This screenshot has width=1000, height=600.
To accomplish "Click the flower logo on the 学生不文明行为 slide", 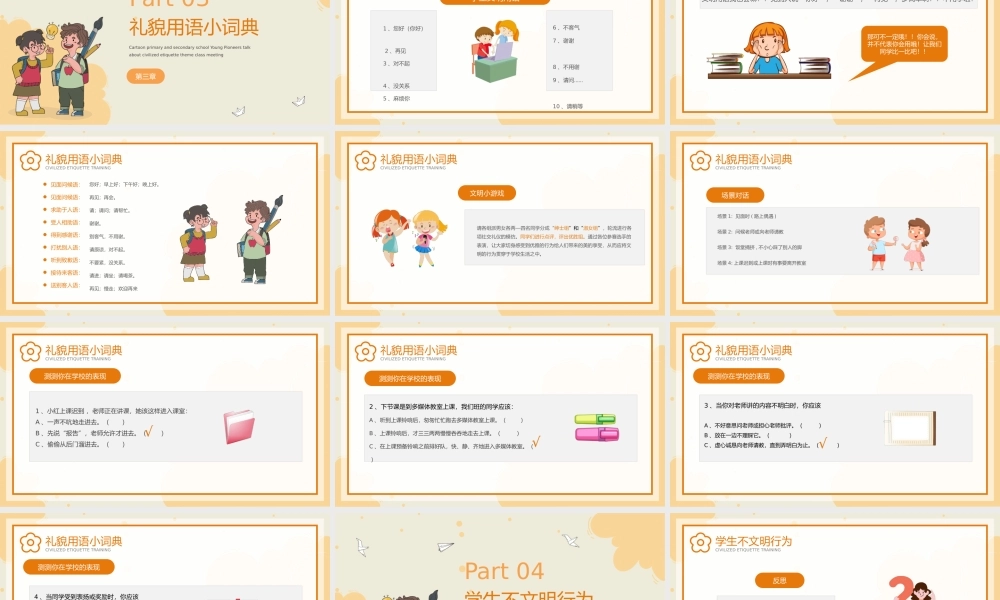I will 700,543.
